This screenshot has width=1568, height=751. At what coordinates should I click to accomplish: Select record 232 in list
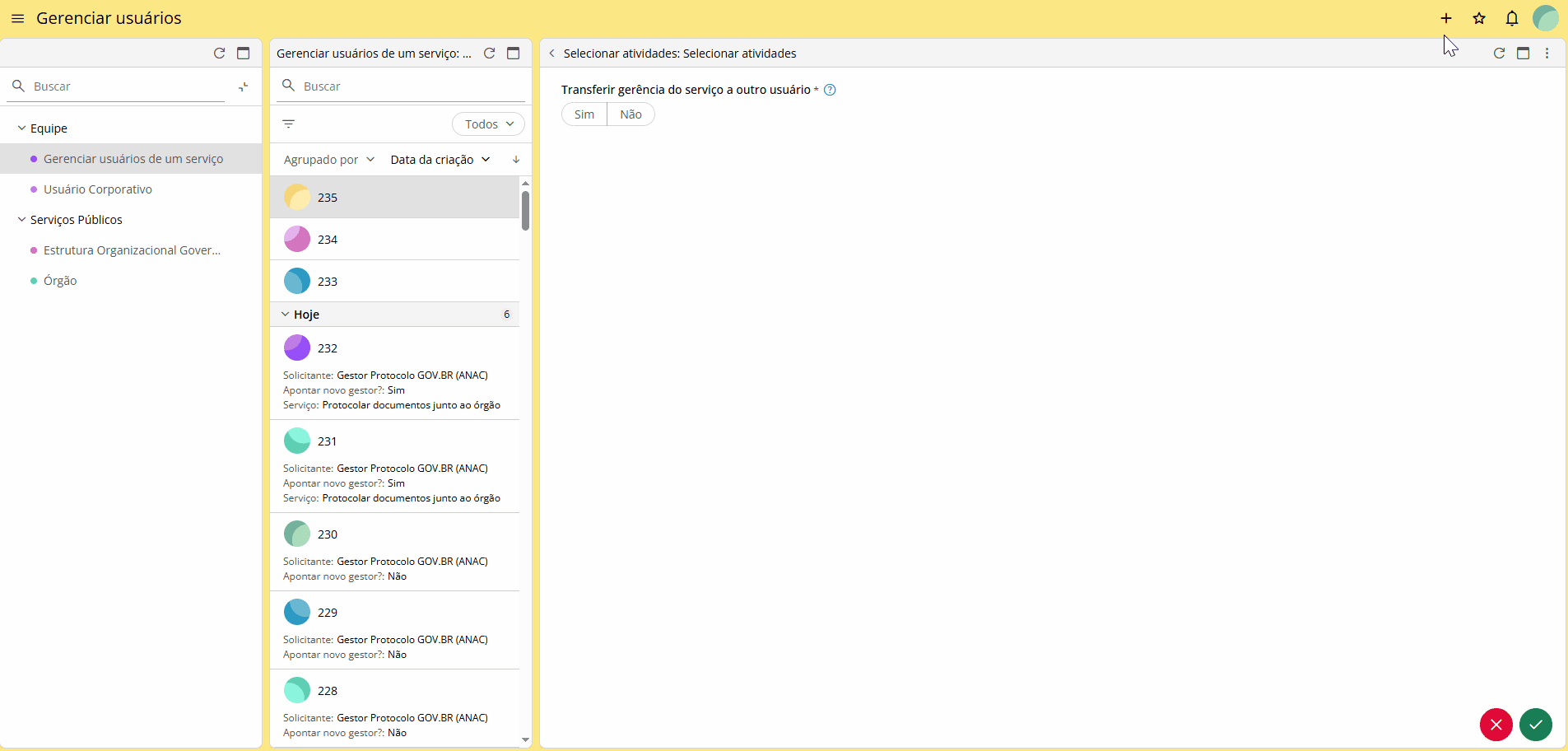tap(395, 374)
